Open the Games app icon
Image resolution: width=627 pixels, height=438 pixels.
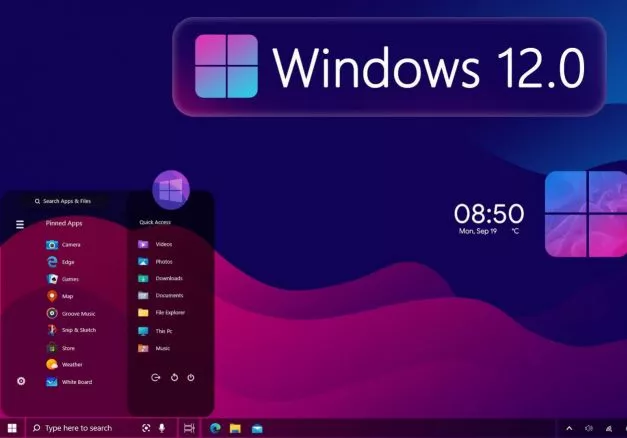(52, 279)
